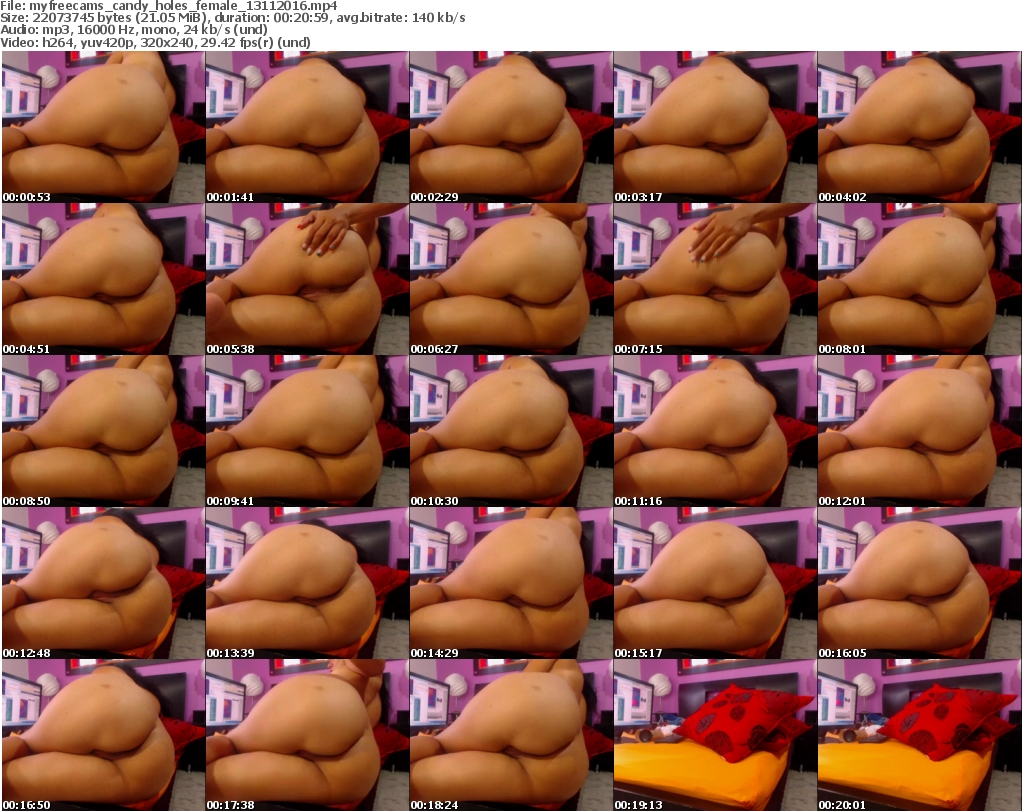Select the thumbnail stamped 00:15:17
Viewport: 1024px width, 811px height.
click(714, 583)
